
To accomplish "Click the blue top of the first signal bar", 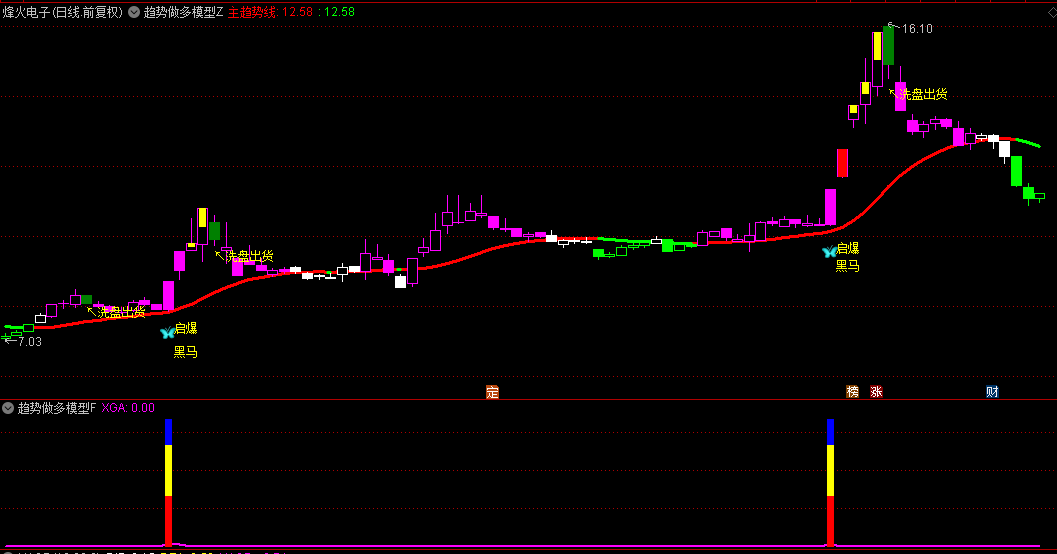I will [x=169, y=432].
